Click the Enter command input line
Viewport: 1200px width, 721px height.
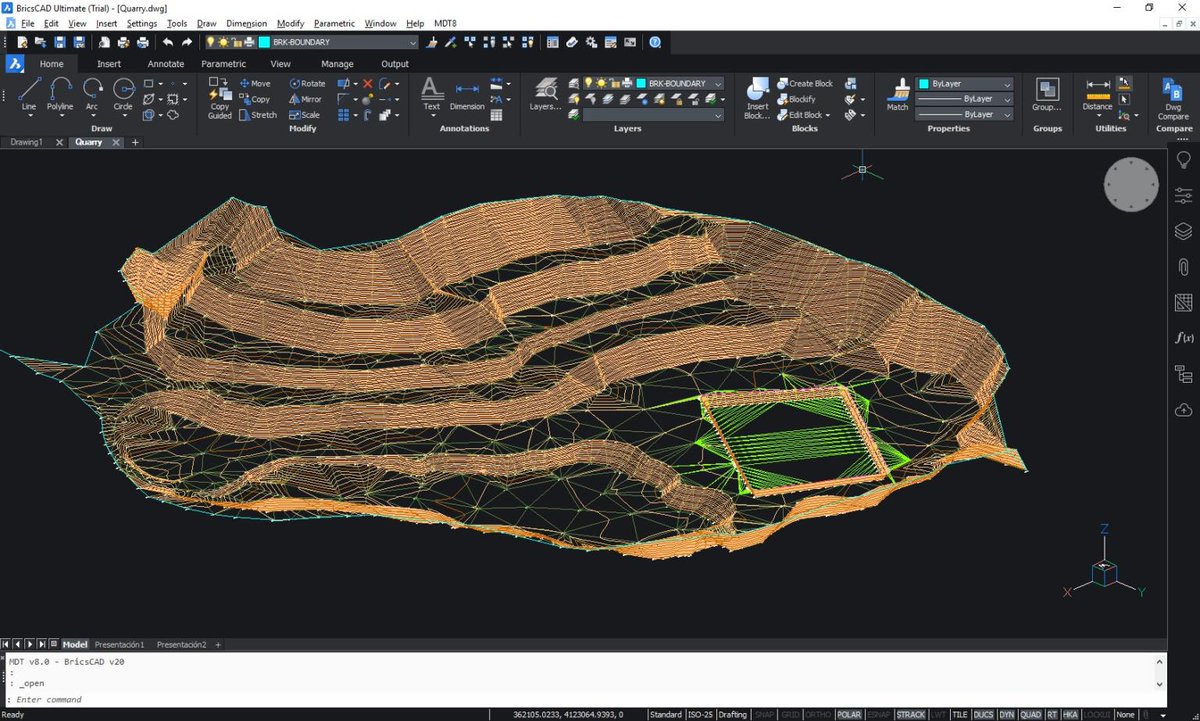(x=585, y=699)
